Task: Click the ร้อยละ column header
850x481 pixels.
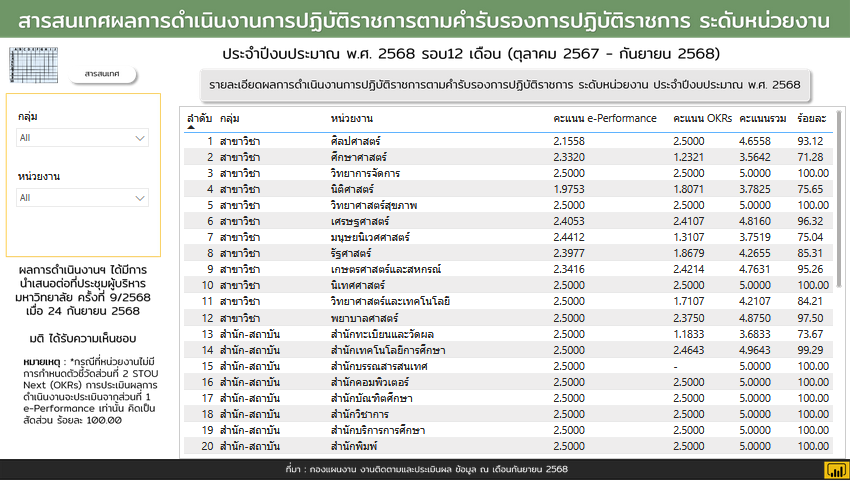Action: (811, 119)
